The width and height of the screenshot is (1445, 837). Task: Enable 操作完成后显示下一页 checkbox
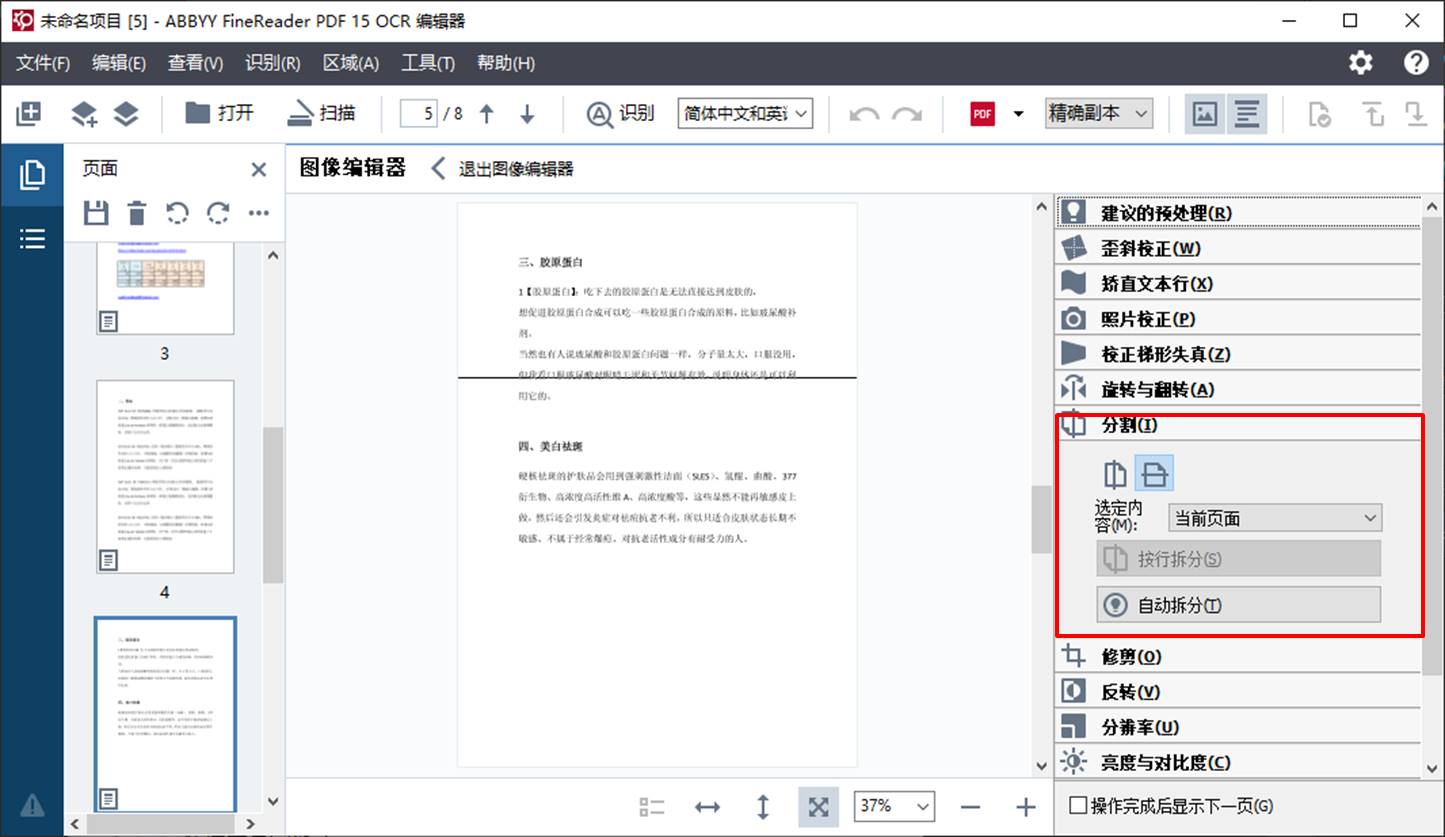1079,806
